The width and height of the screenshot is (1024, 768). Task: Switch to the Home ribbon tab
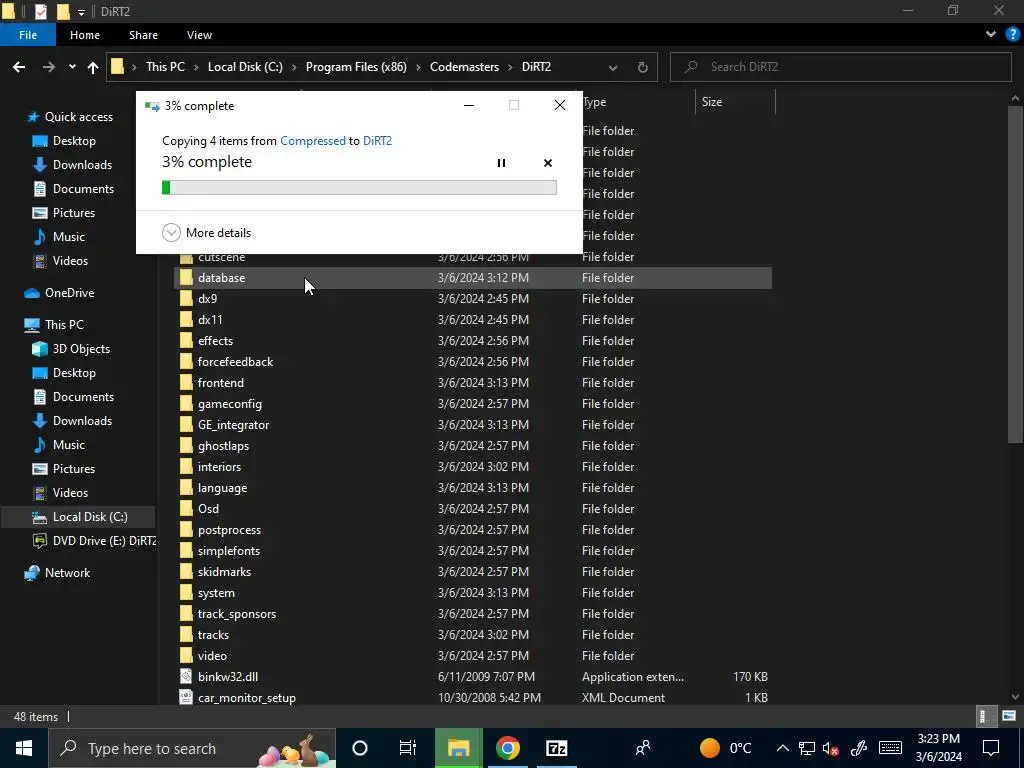click(x=85, y=35)
